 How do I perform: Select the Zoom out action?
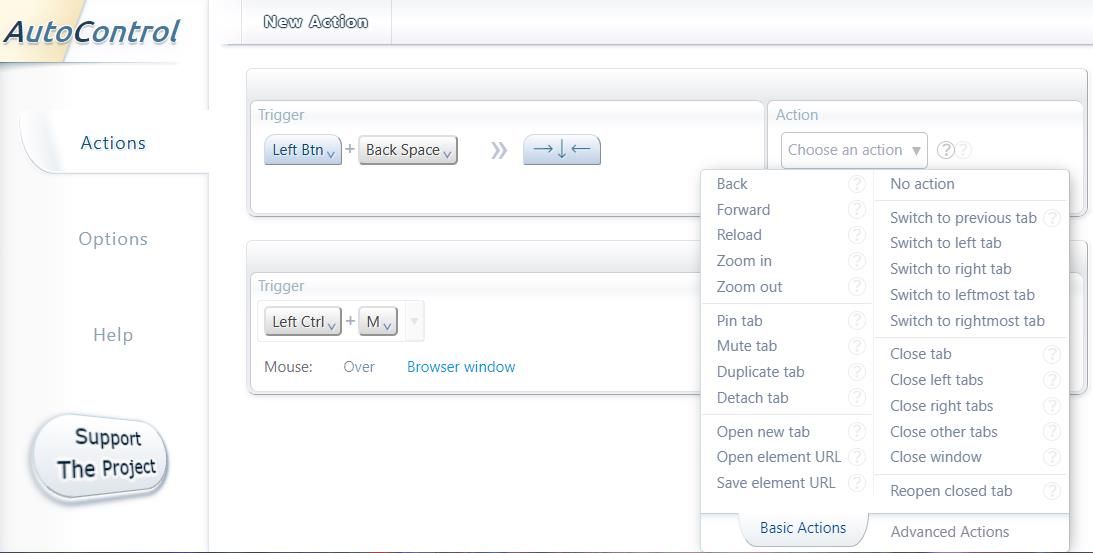point(749,287)
